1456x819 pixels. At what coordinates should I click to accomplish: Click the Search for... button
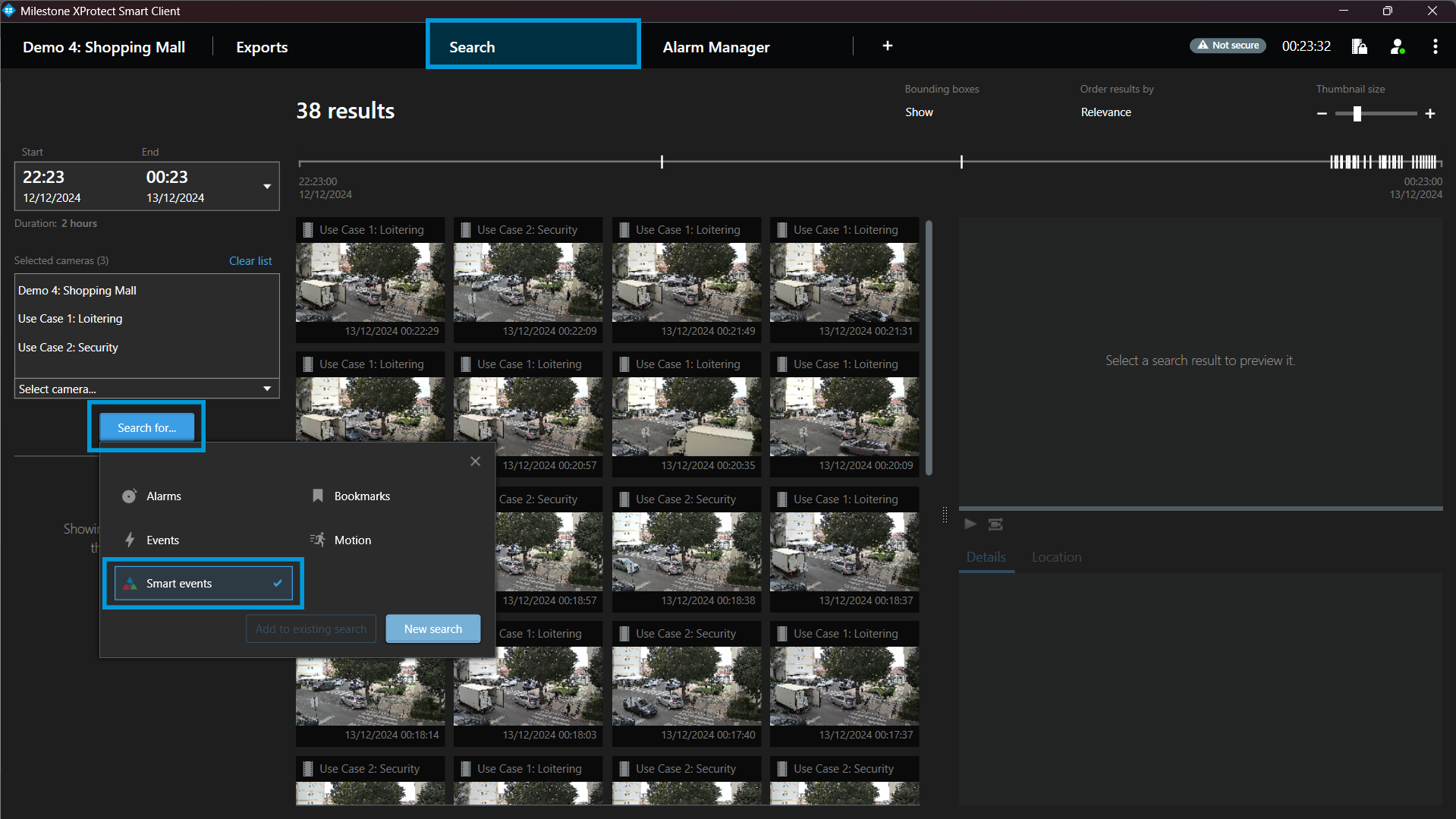point(146,428)
